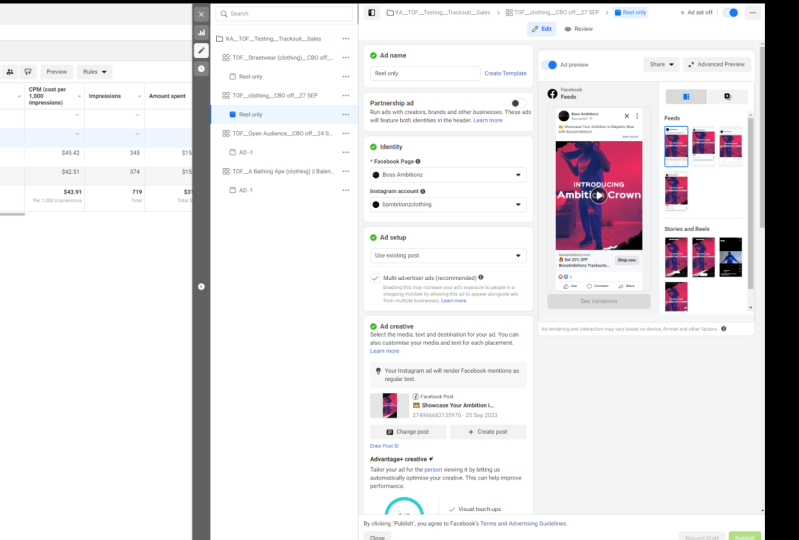Image resolution: width=799 pixels, height=540 pixels.
Task: Uncheck Multi-advertiser ads checkbox
Action: tap(375, 278)
